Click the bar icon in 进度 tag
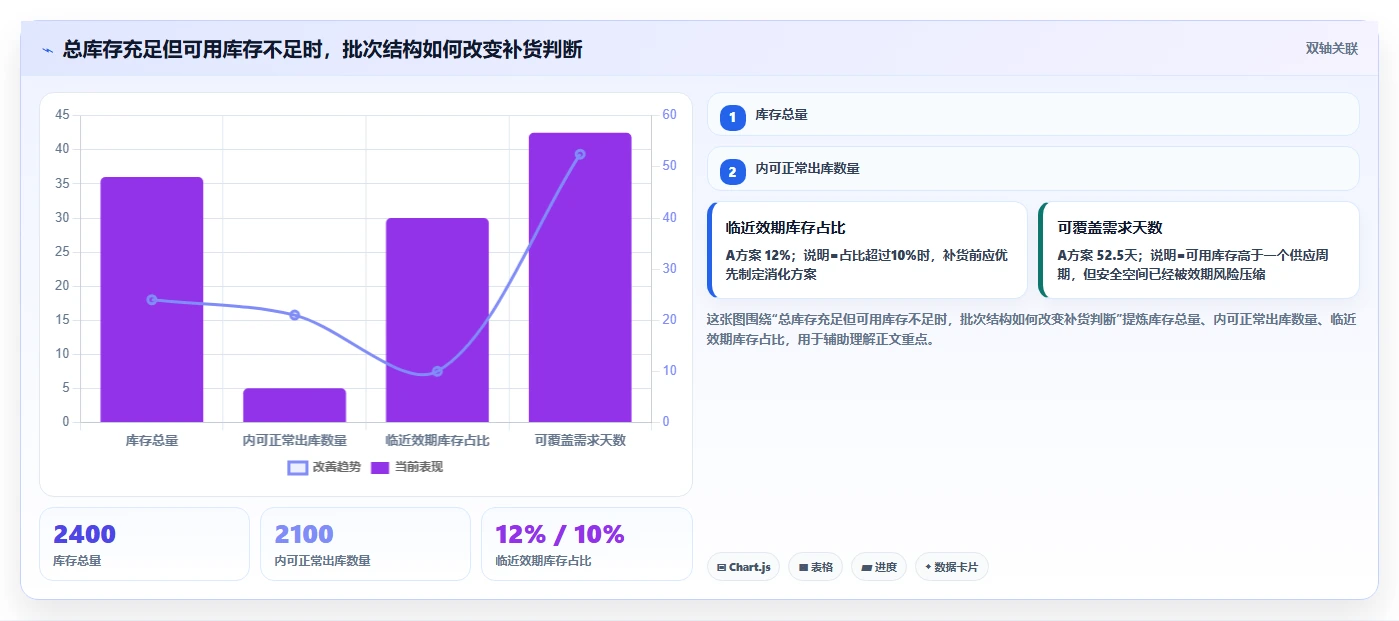The width and height of the screenshot is (1399, 621). tap(866, 567)
